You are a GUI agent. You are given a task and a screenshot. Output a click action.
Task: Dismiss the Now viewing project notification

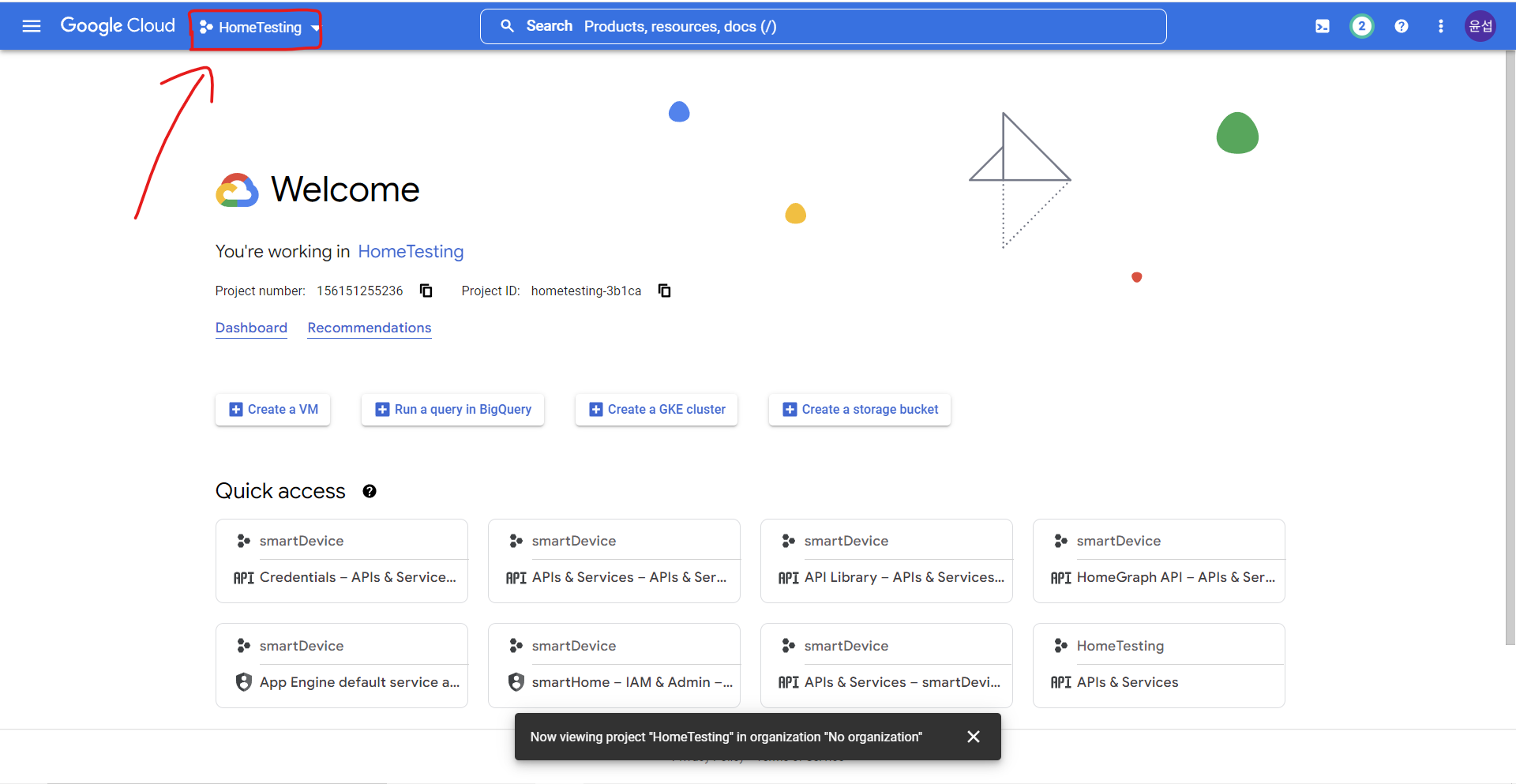974,737
